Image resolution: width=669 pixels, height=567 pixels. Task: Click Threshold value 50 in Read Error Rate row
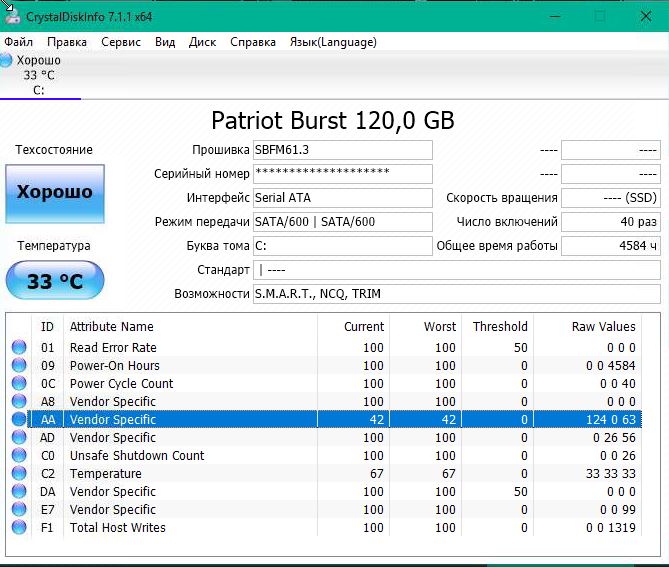click(x=521, y=347)
